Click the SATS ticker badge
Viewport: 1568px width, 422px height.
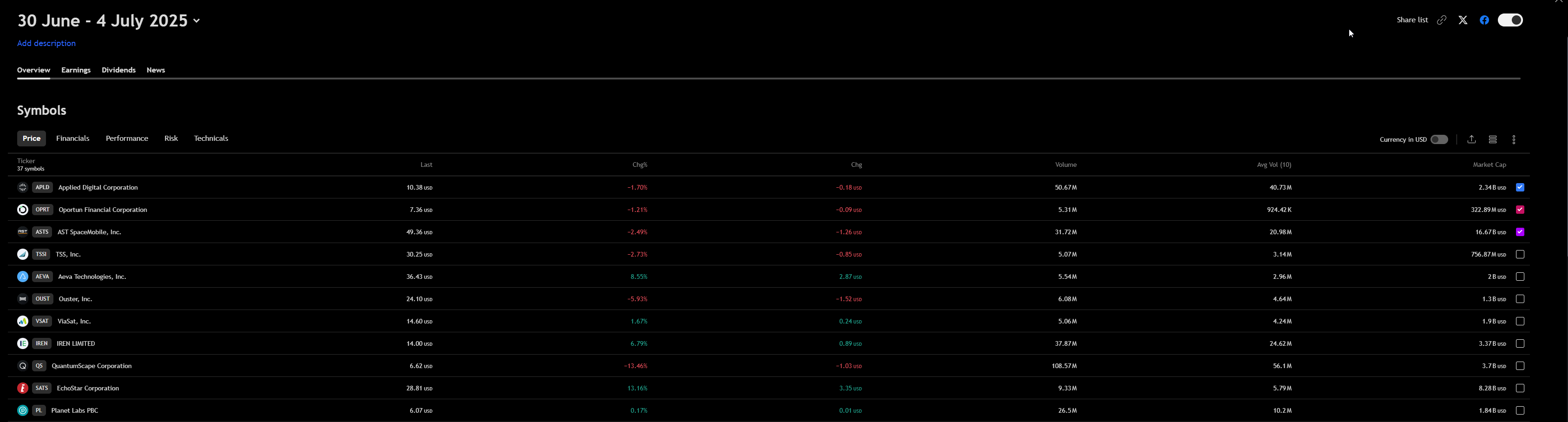click(x=41, y=388)
